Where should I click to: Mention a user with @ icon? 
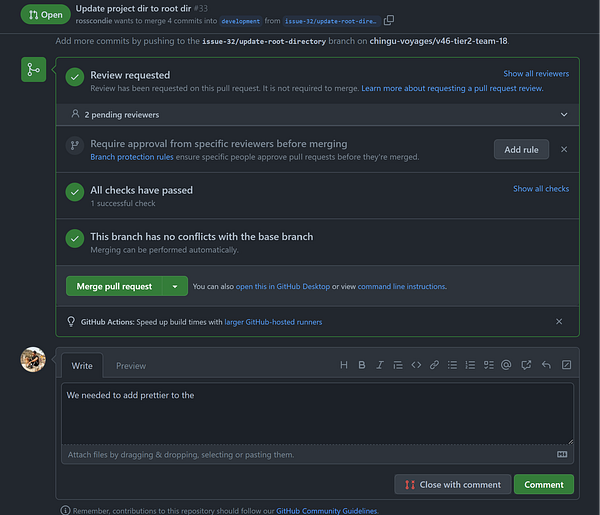point(506,365)
